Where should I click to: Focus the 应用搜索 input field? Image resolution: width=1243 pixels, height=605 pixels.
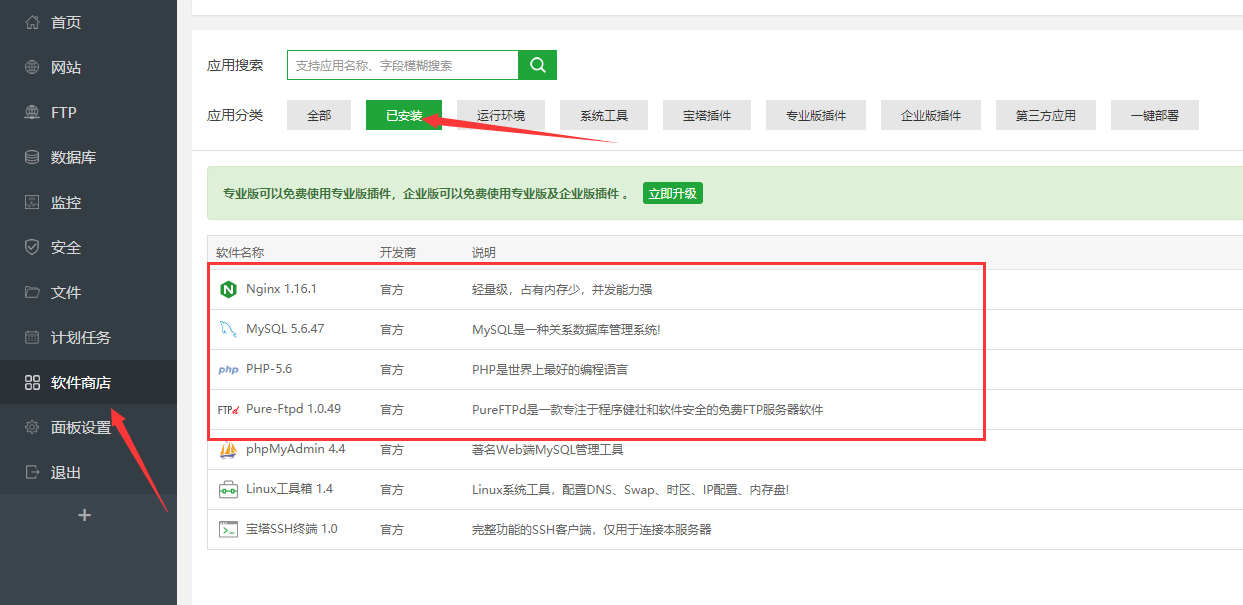click(x=402, y=65)
